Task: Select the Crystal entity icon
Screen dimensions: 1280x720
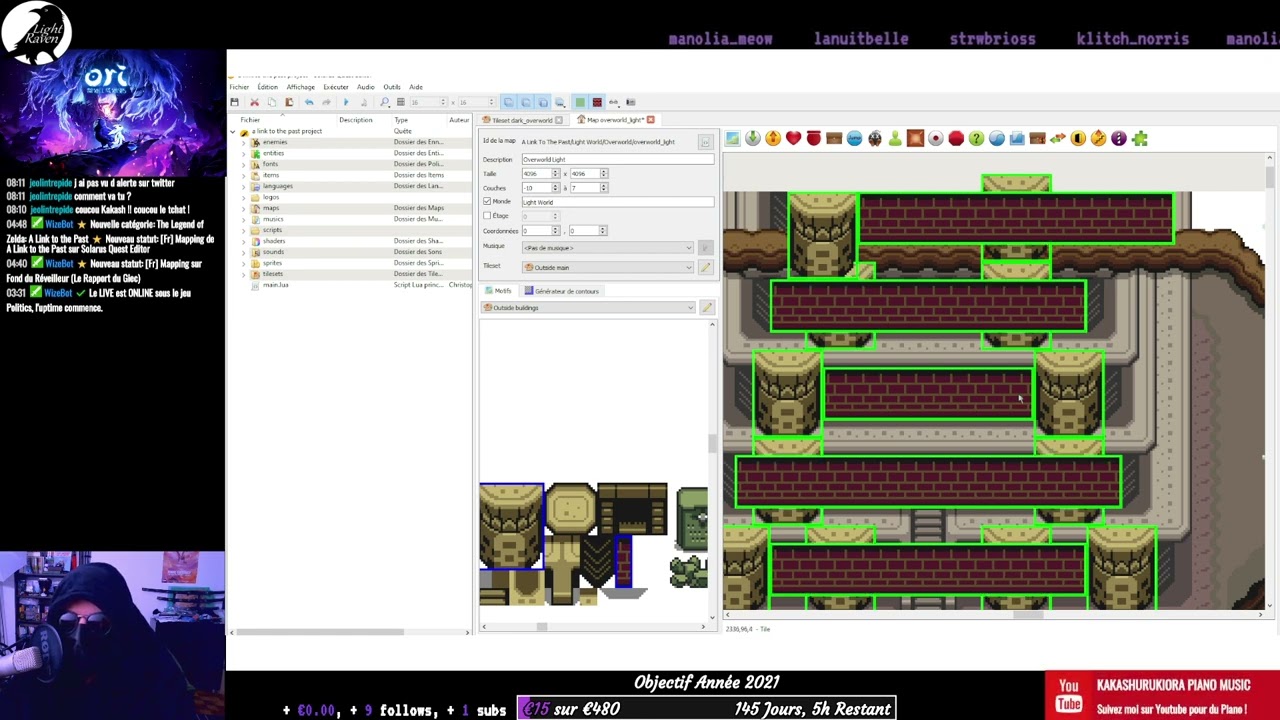Action: [x=997, y=138]
